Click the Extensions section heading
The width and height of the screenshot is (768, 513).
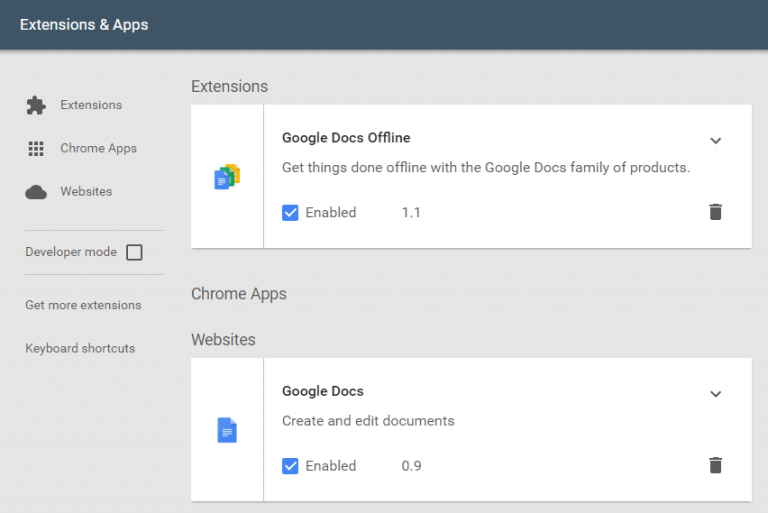229,86
